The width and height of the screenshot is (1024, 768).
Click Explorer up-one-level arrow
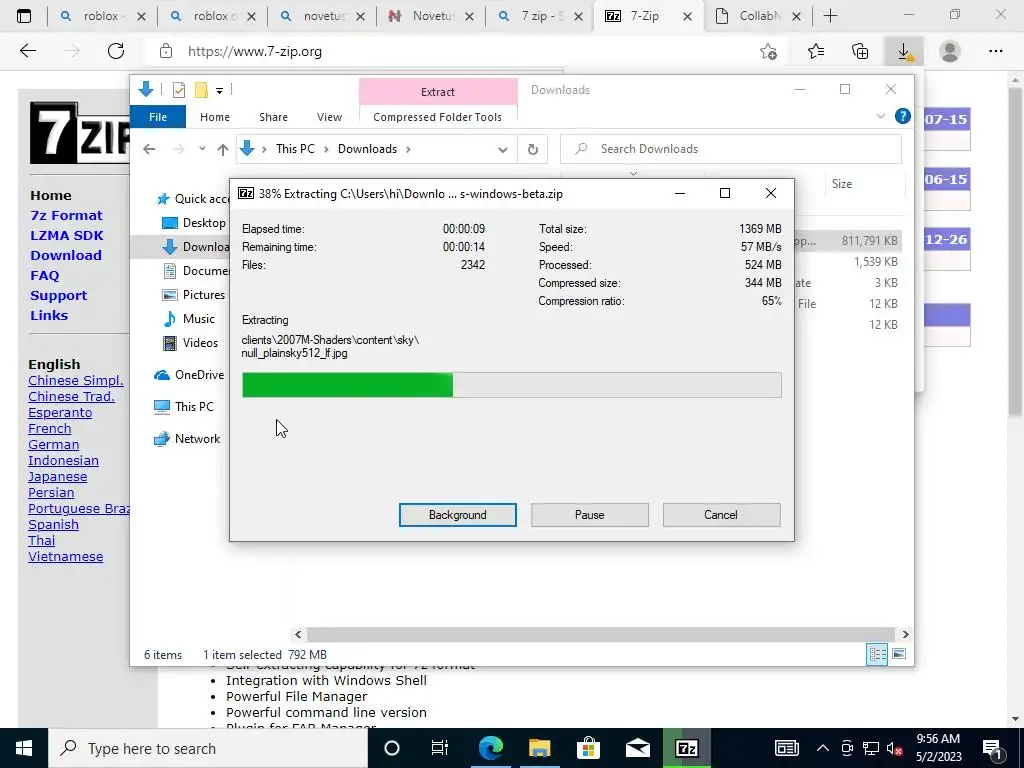tap(223, 149)
